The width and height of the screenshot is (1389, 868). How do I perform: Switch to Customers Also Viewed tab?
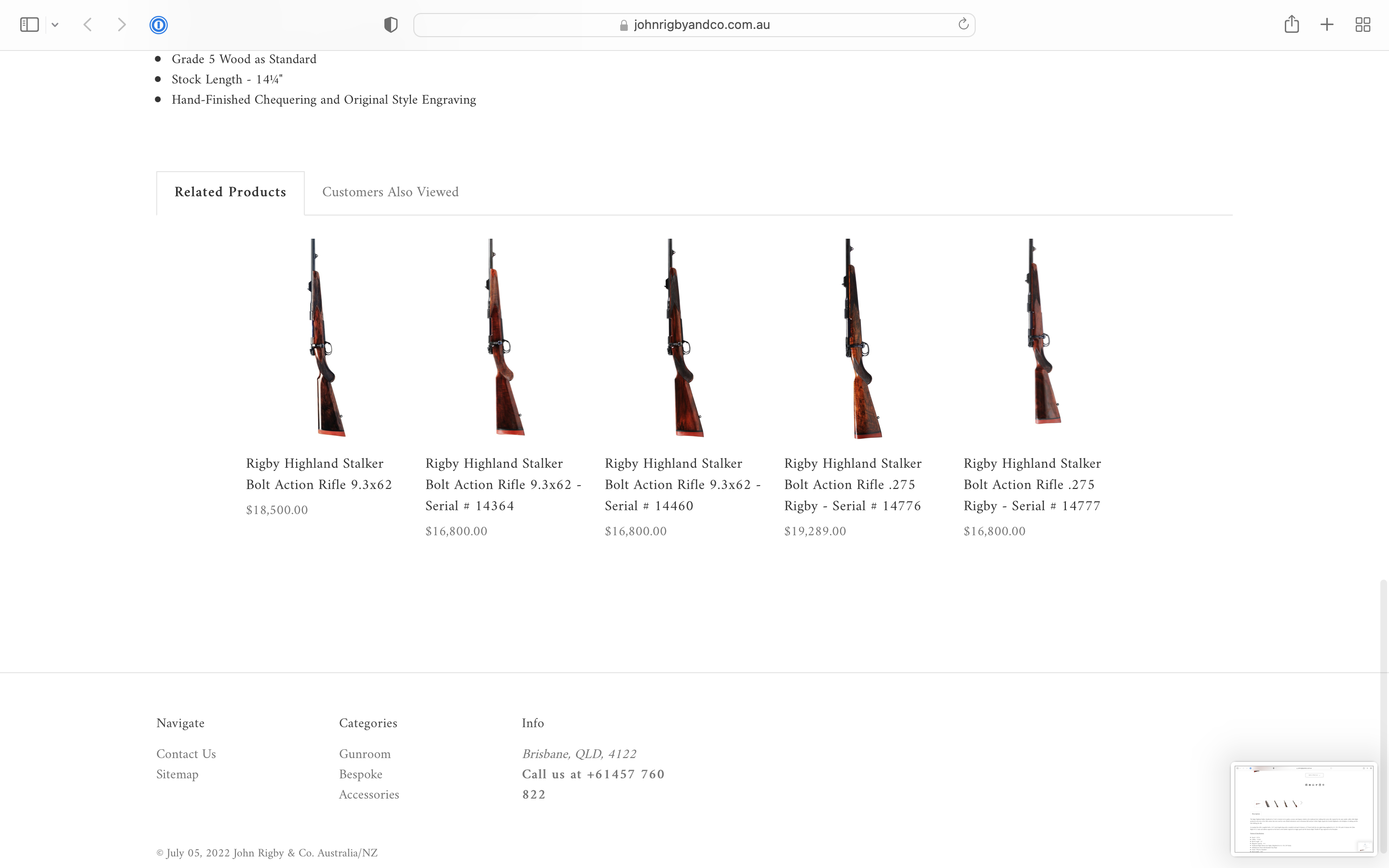(390, 192)
